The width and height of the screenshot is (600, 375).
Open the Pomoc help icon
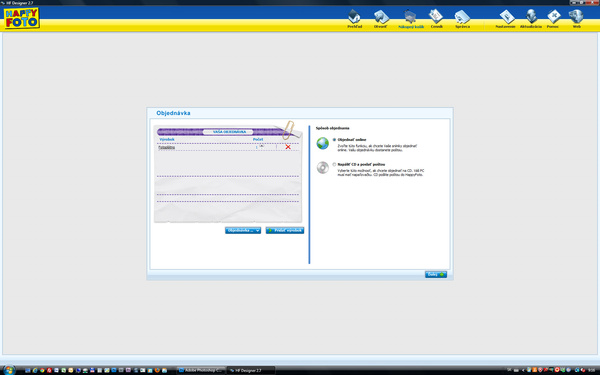[553, 19]
